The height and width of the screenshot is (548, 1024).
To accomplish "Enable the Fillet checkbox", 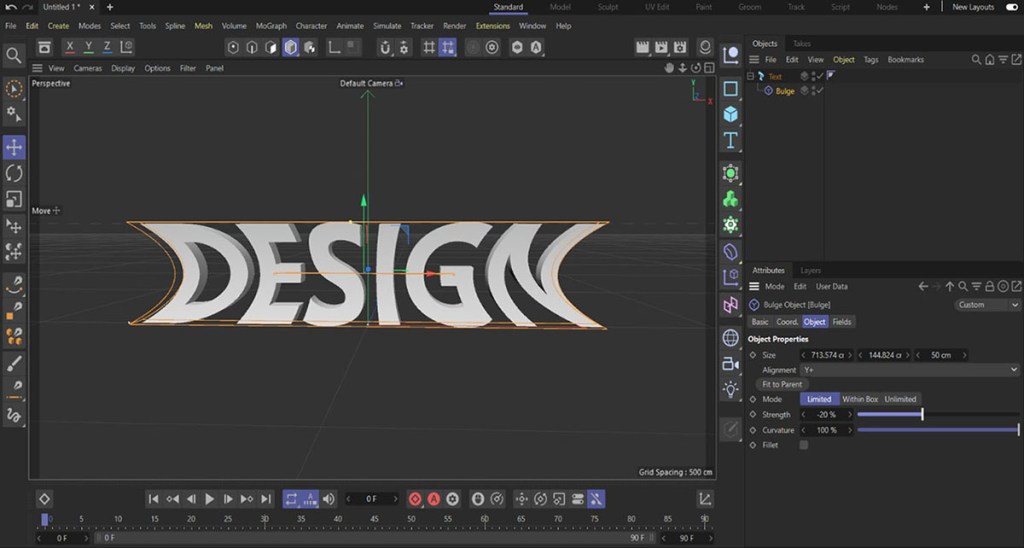I will [803, 445].
